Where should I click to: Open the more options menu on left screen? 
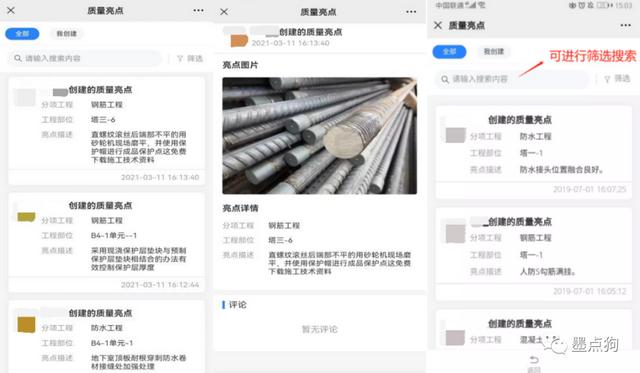pos(198,11)
